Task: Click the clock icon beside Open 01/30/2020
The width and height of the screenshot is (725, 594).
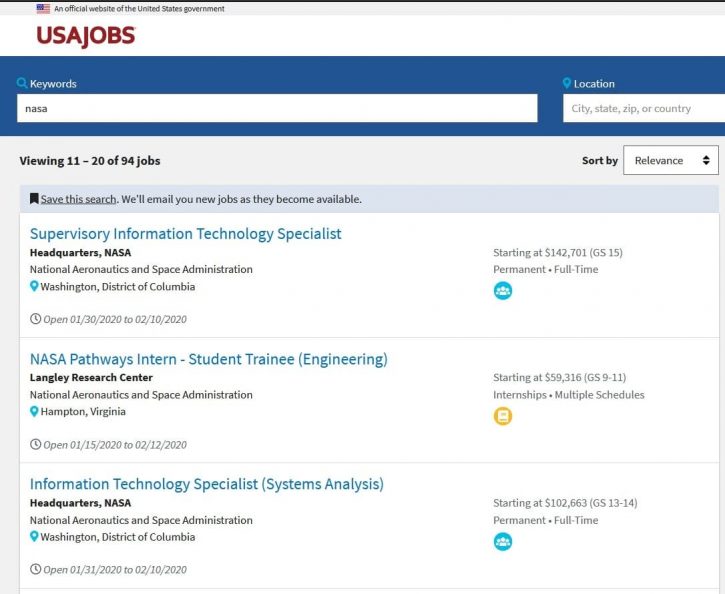Action: pos(36,319)
